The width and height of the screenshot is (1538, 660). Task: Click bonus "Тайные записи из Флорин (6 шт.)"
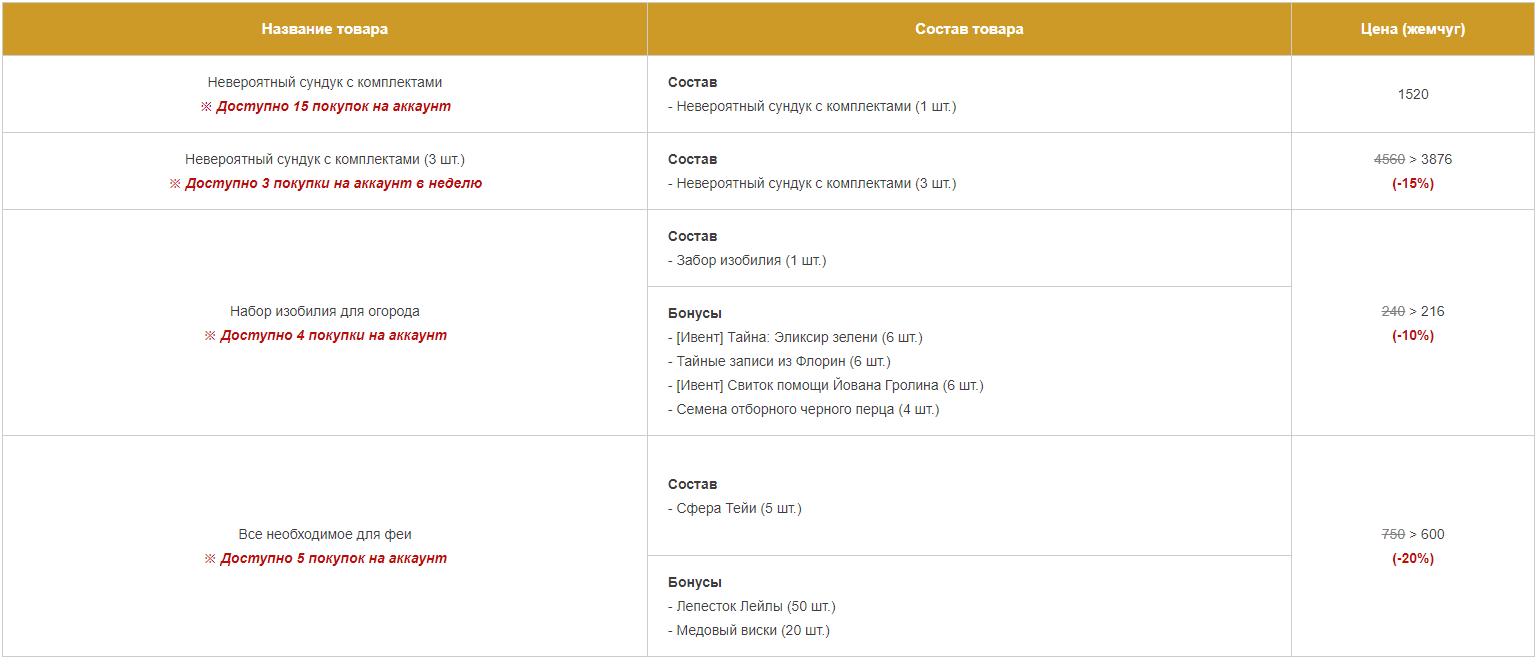[782, 361]
